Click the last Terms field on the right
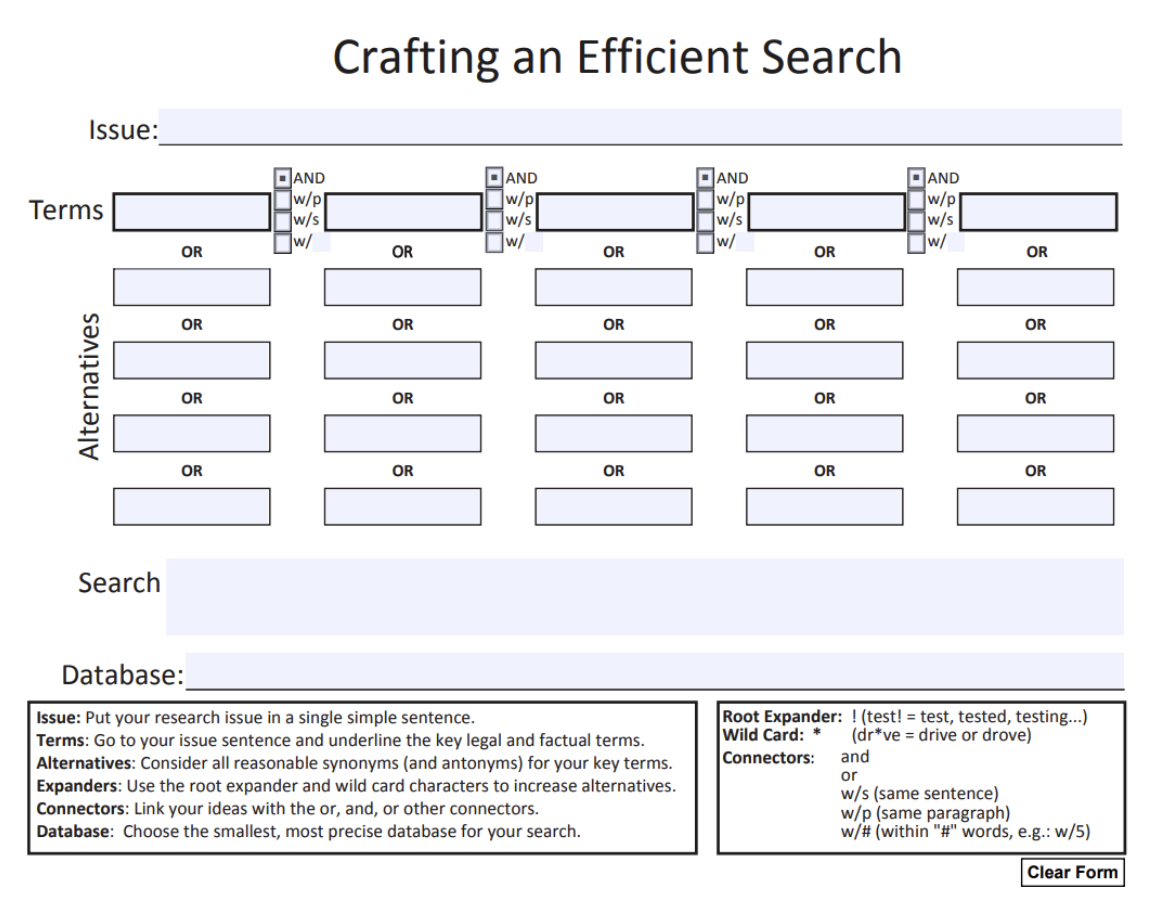This screenshot has height=898, width=1162. [1037, 212]
